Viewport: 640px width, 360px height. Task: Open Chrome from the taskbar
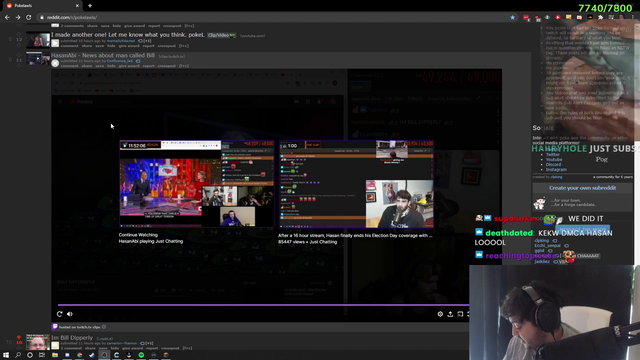point(80,355)
